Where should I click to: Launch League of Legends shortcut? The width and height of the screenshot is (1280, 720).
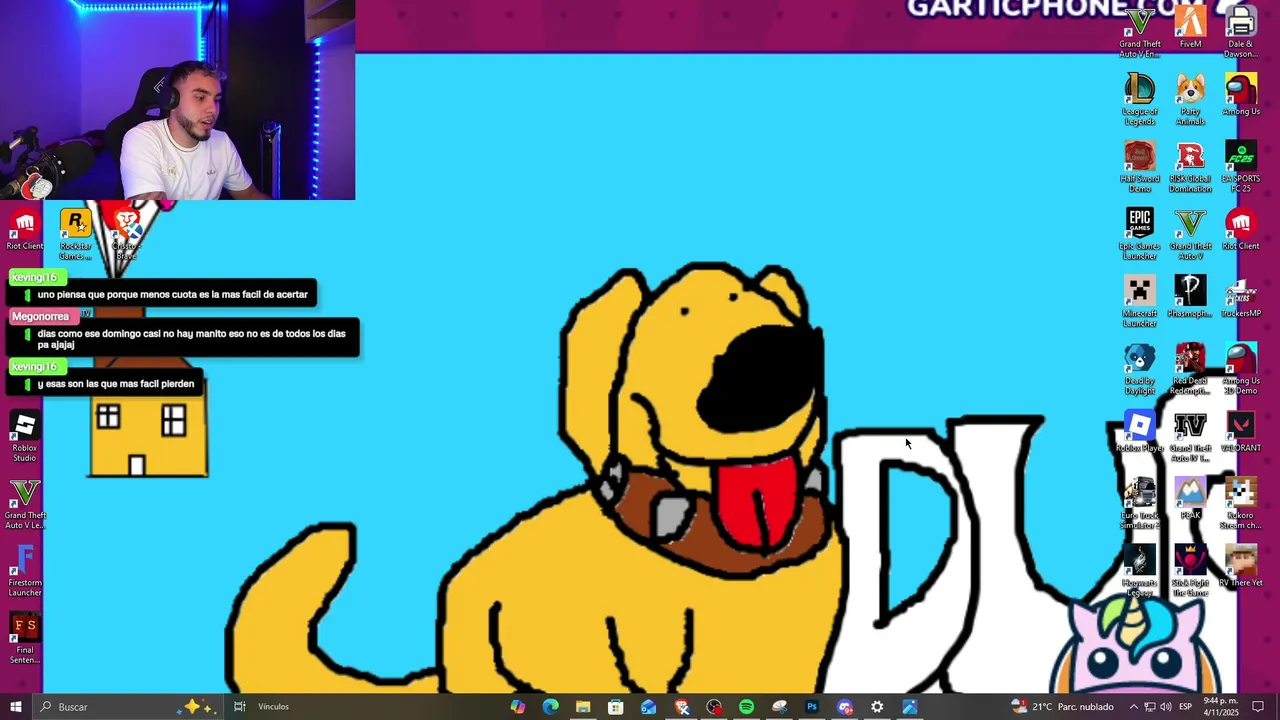pyautogui.click(x=1140, y=99)
